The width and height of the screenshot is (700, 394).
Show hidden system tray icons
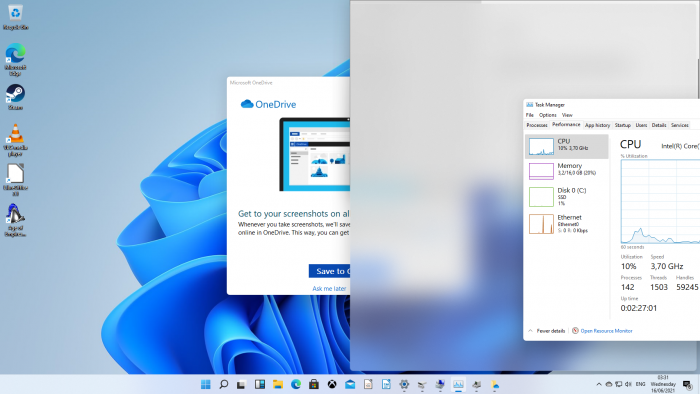pos(599,384)
